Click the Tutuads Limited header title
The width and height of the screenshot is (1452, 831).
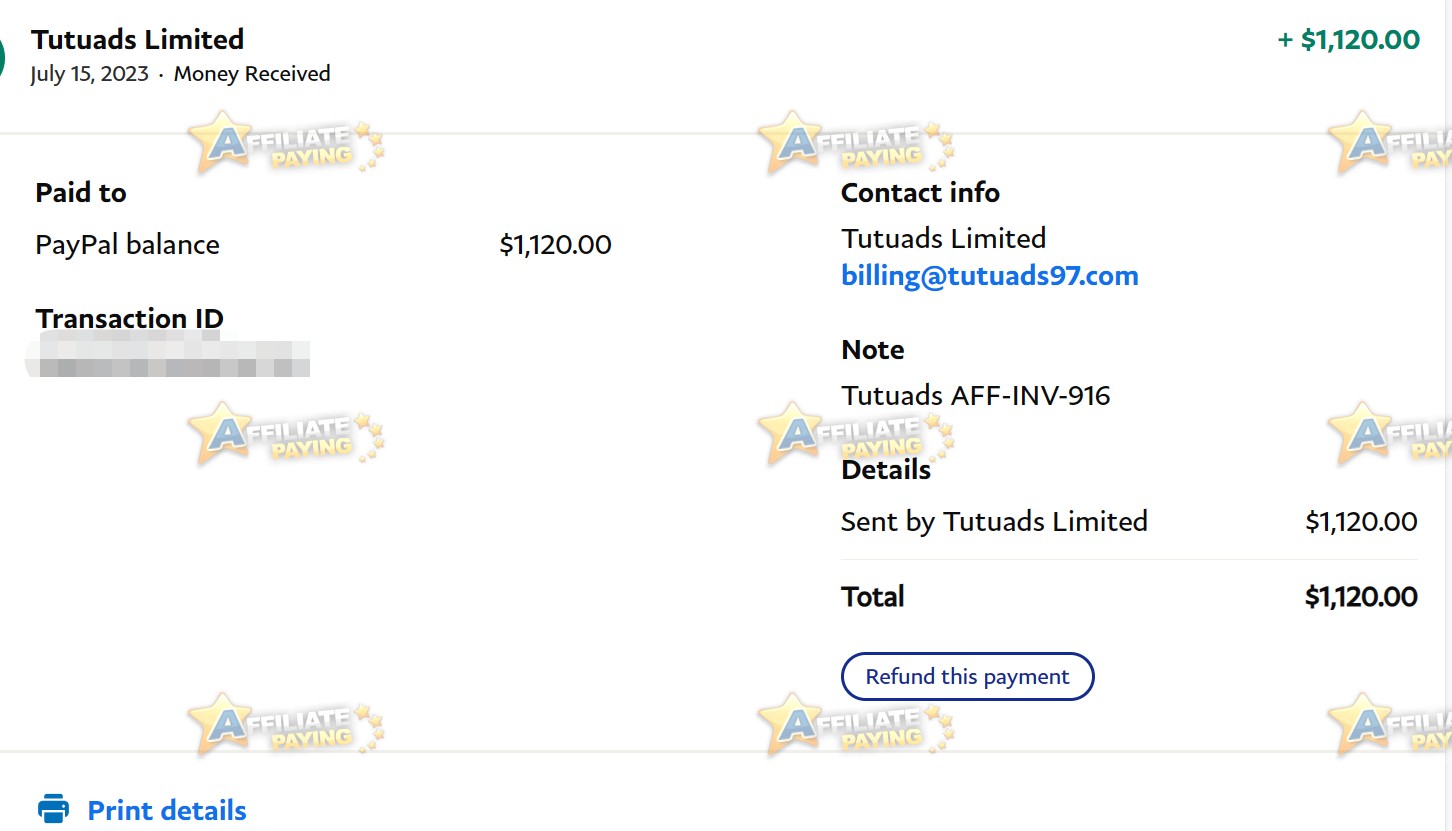click(x=138, y=40)
